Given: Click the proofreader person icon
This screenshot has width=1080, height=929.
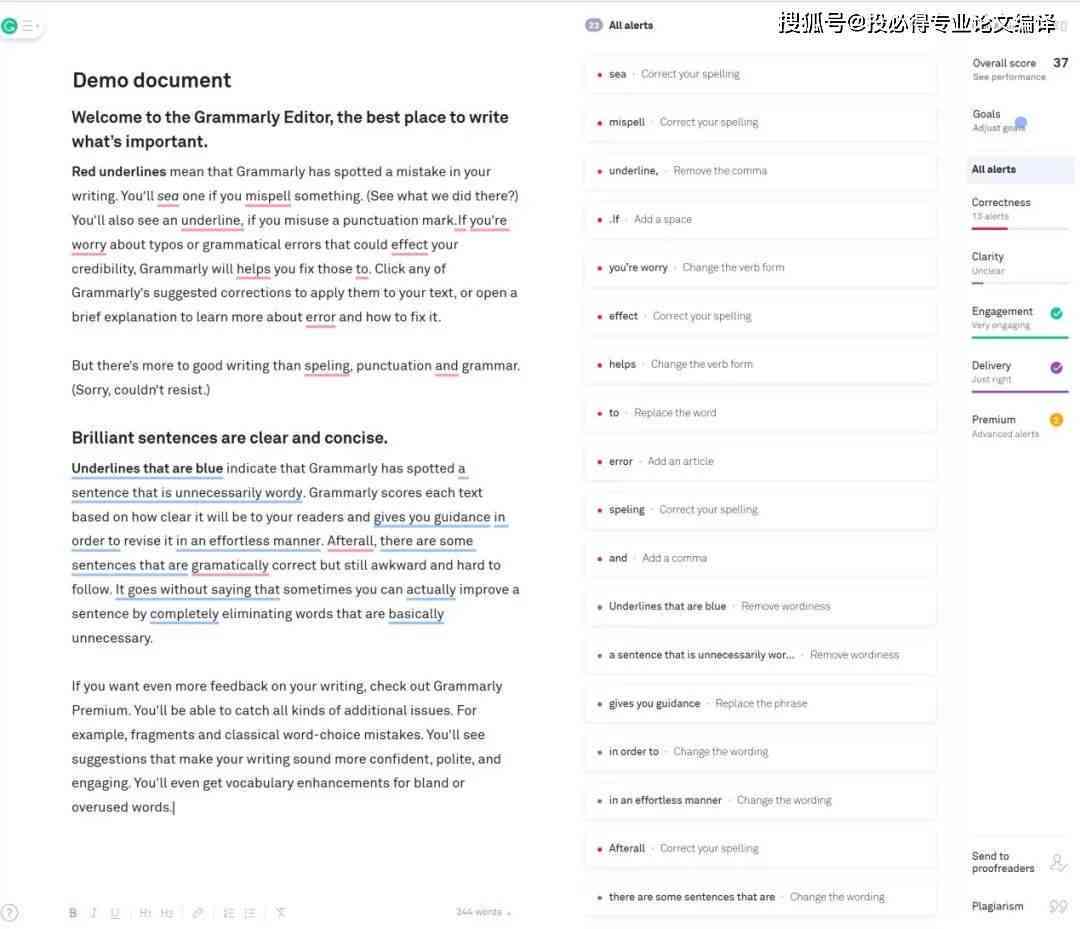Looking at the screenshot, I should 1058,862.
